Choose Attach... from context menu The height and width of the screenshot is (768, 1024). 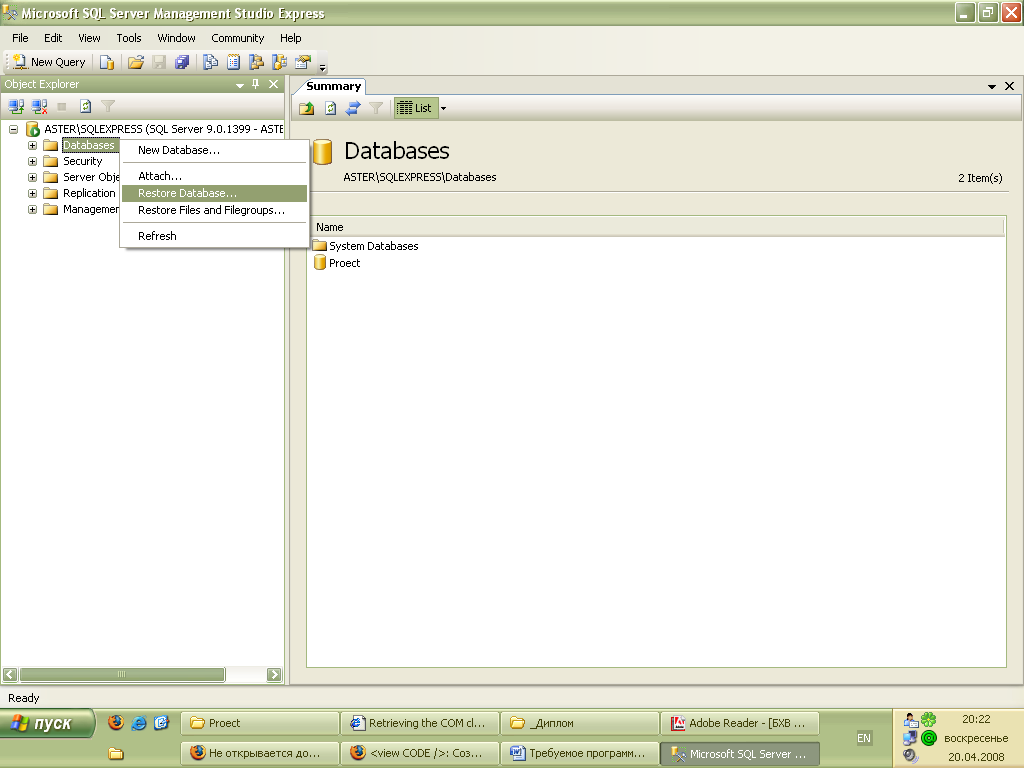coord(214,176)
